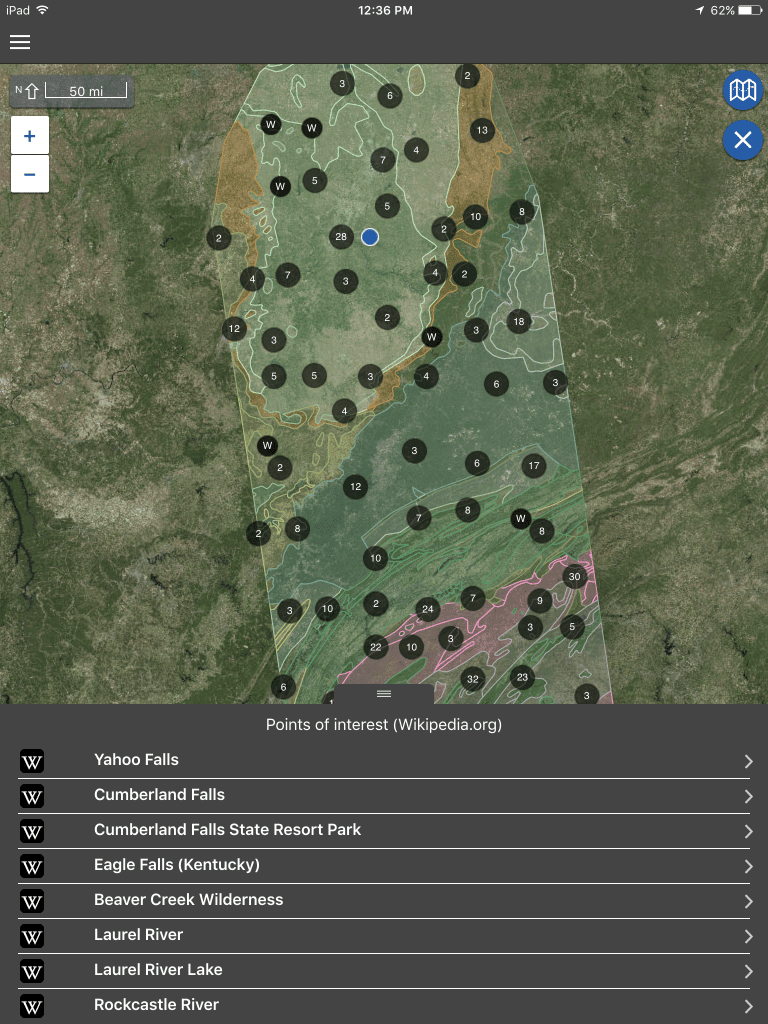The height and width of the screenshot is (1024, 768).
Task: Select the cluster marker labeled 28
Action: pyautogui.click(x=341, y=237)
